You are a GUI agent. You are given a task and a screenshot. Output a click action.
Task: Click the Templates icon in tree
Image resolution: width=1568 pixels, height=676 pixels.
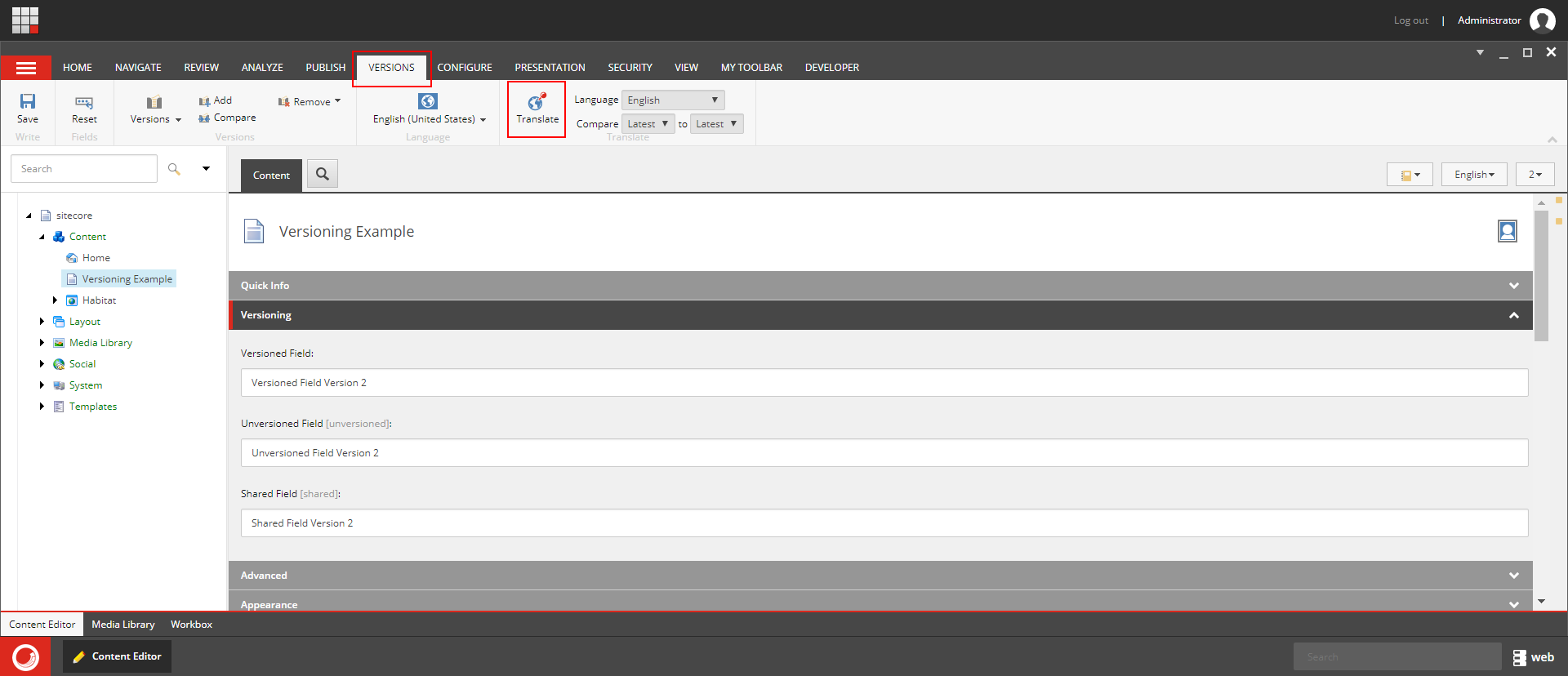[59, 407]
